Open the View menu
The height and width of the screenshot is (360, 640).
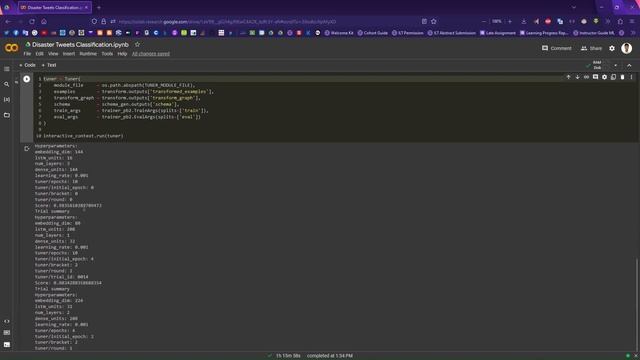click(x=53, y=54)
